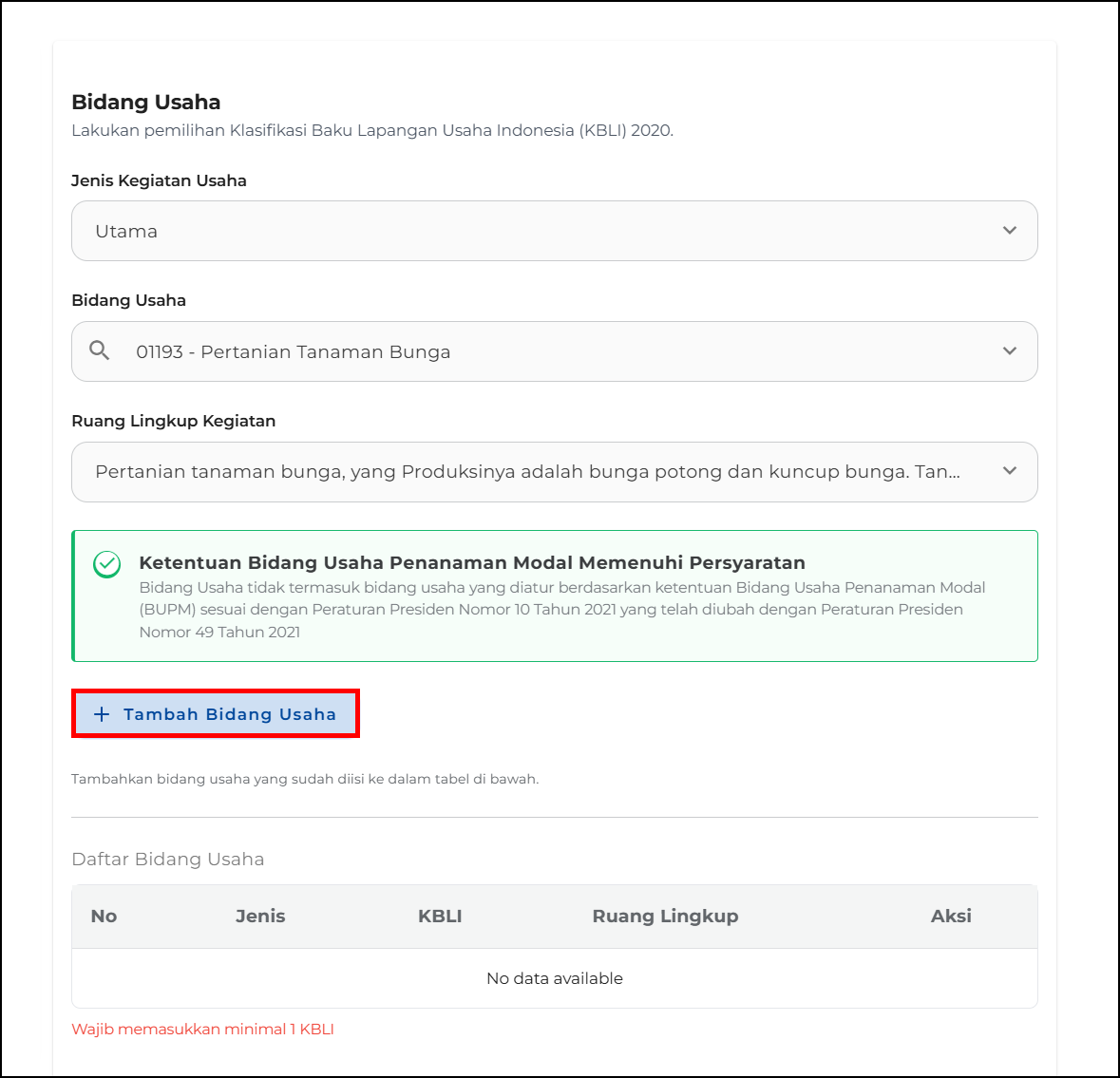Image resolution: width=1120 pixels, height=1078 pixels.
Task: Expand the Jenis Kegiatan Usaha chevron arrow
Action: pos(1009,231)
